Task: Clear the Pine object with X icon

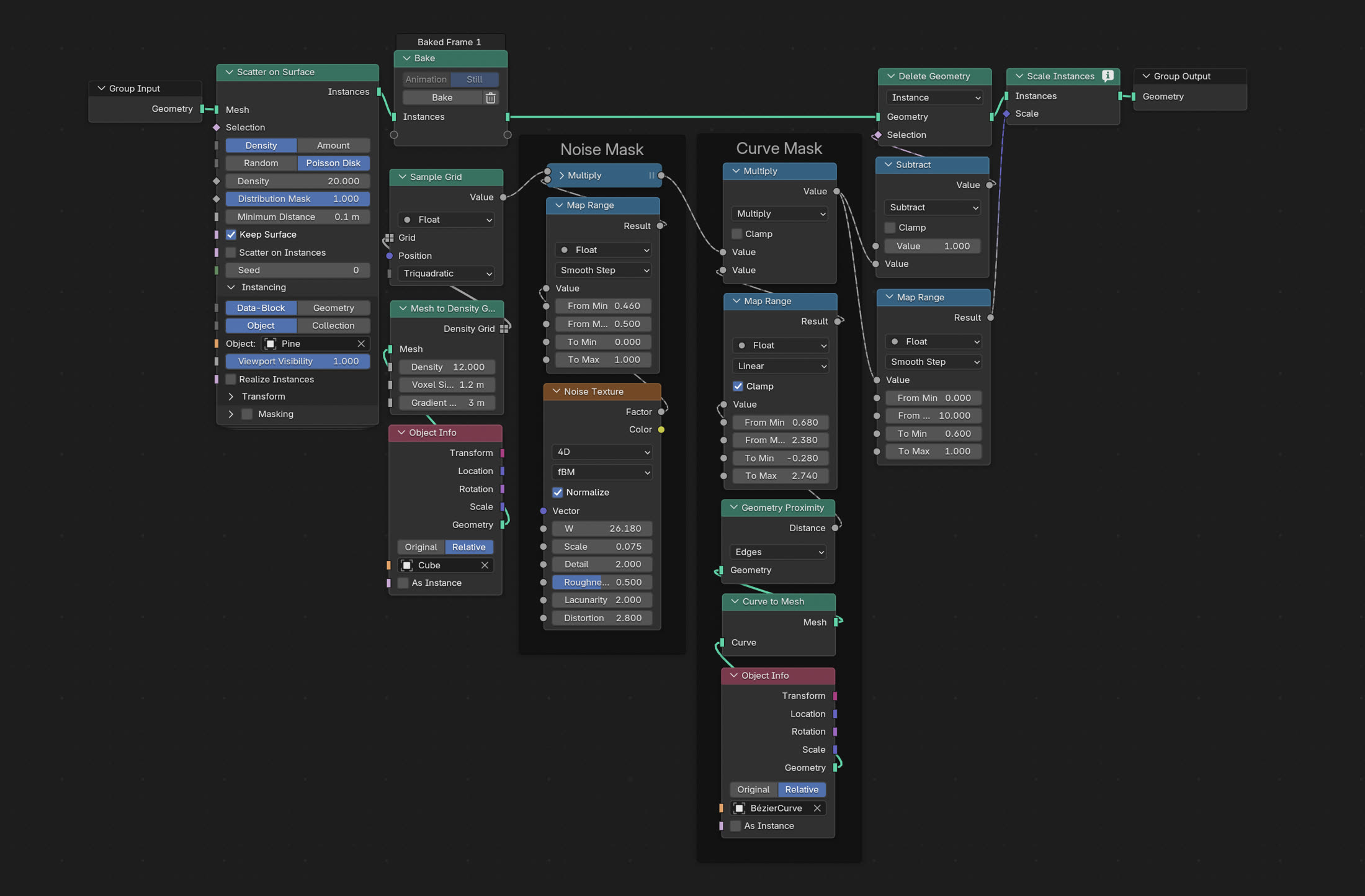Action: (x=361, y=344)
